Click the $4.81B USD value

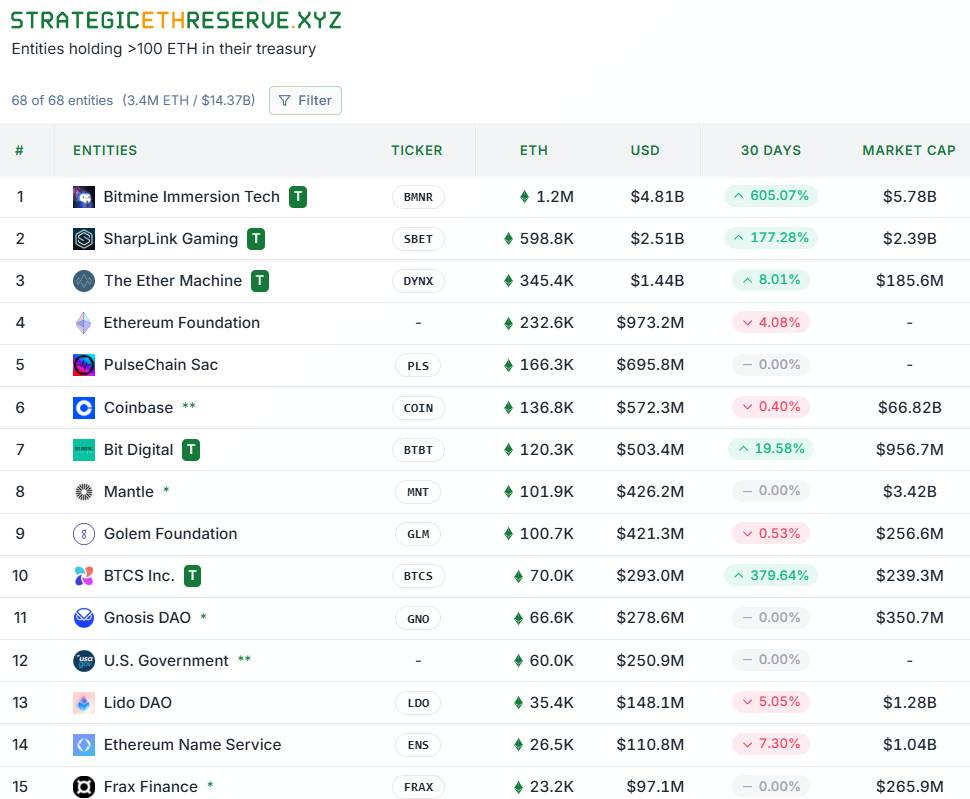pyautogui.click(x=657, y=197)
